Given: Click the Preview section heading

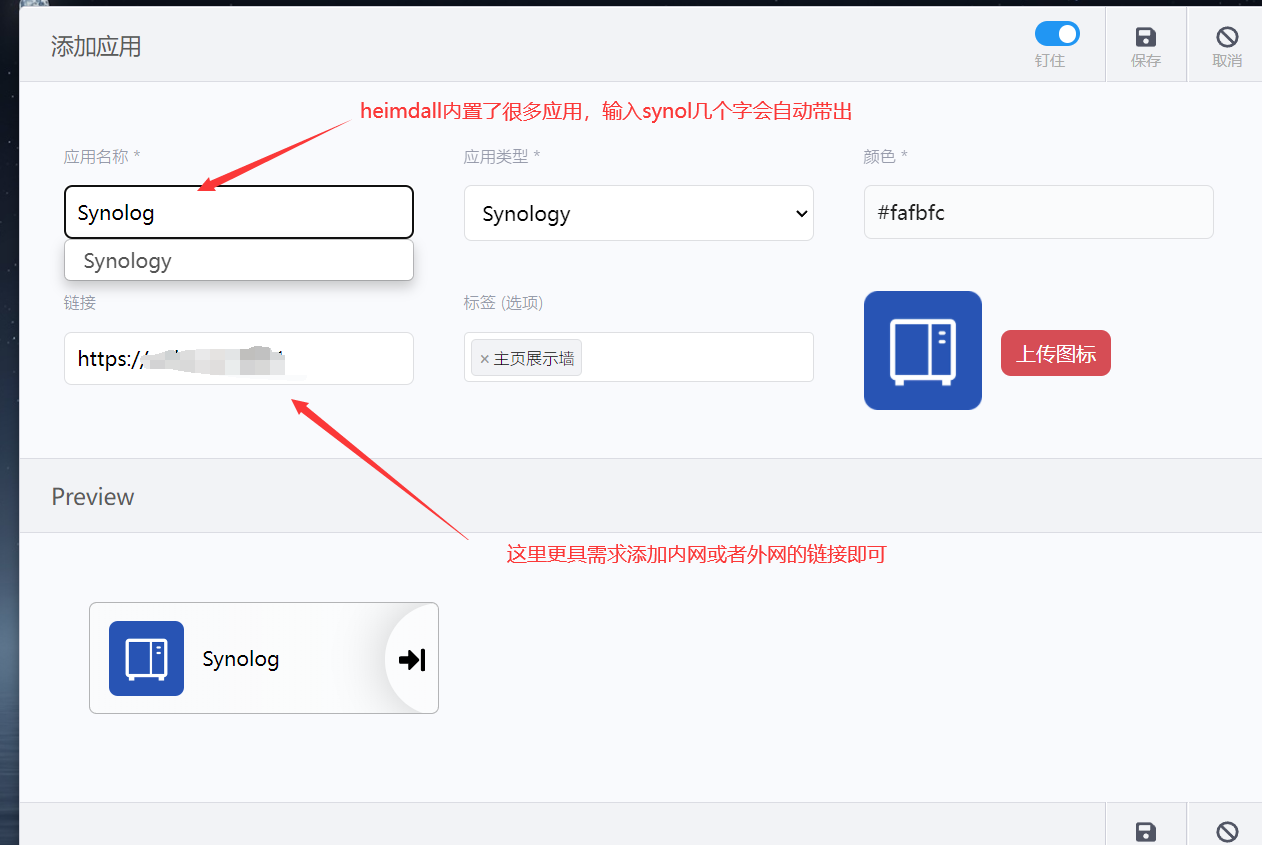Looking at the screenshot, I should tap(93, 497).
